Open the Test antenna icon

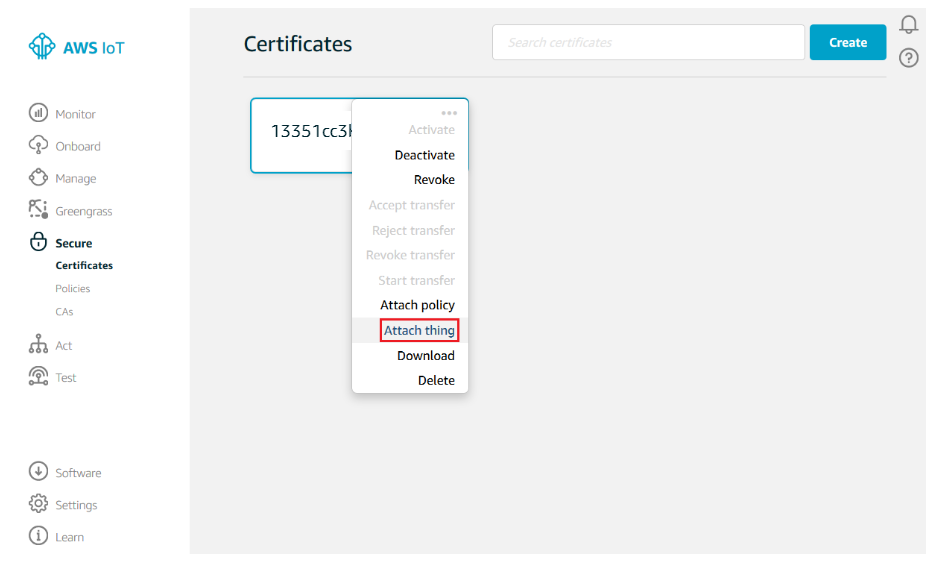[38, 377]
